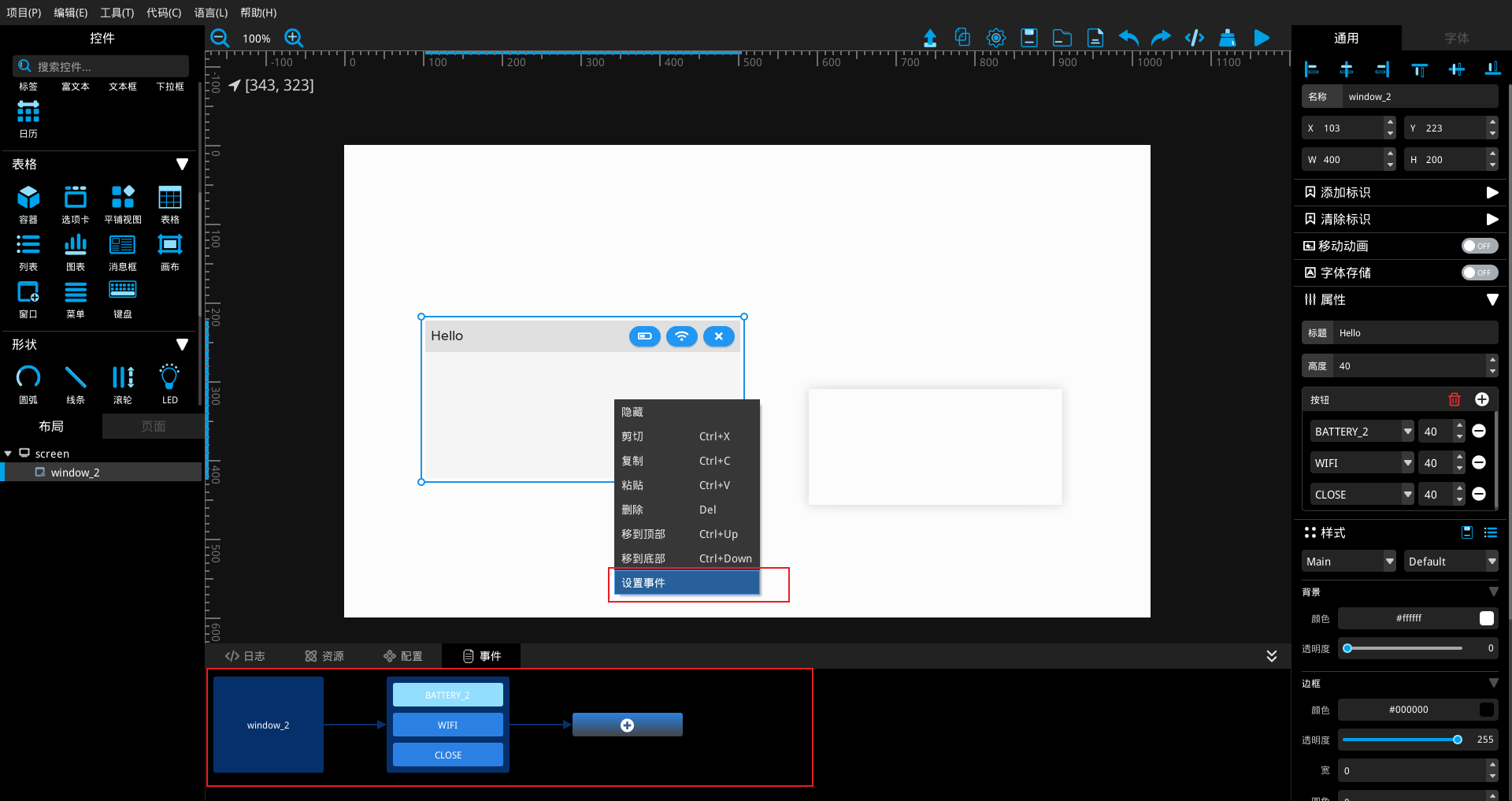Switch to the 资源 tab
This screenshot has width=1512, height=801.
click(x=324, y=656)
